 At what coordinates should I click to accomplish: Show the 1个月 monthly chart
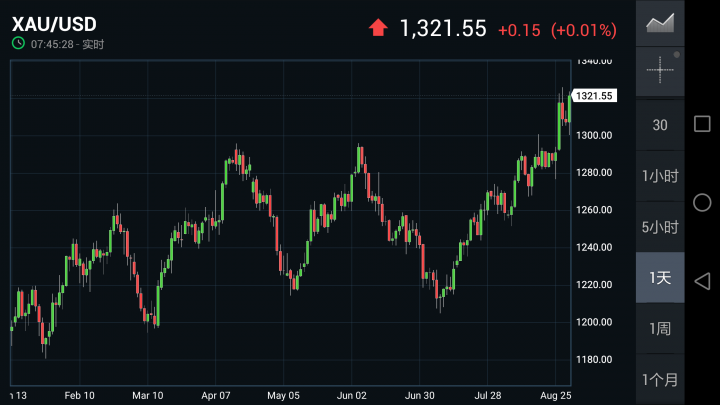[x=660, y=380]
